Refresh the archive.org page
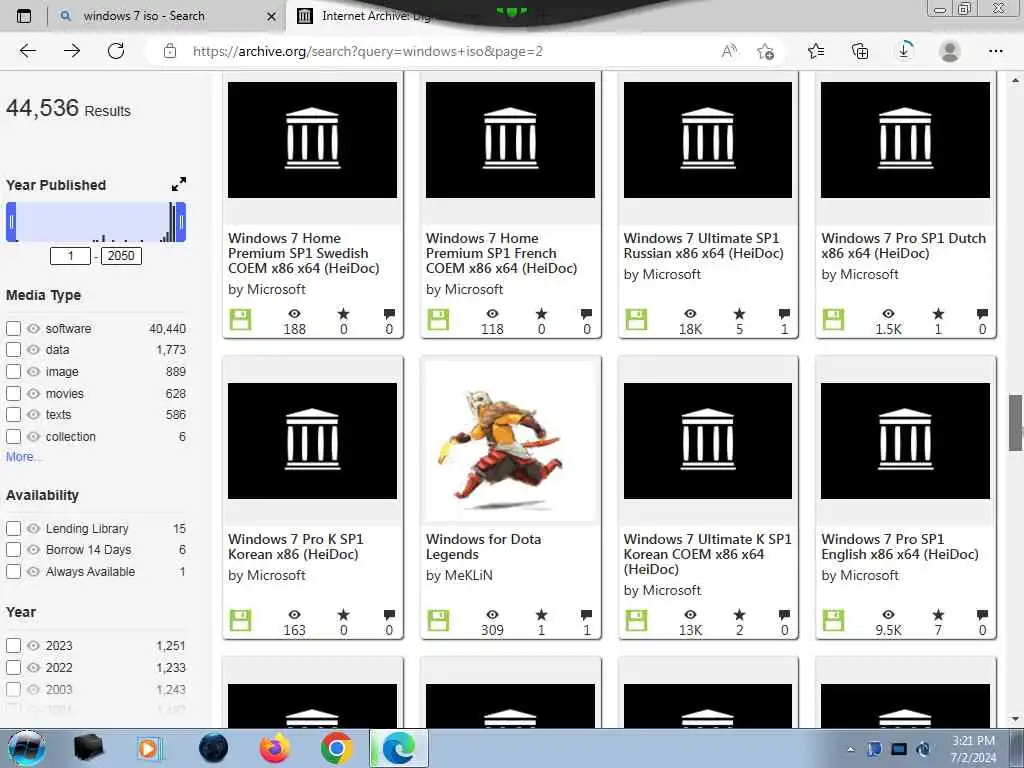The image size is (1024, 768). click(116, 51)
